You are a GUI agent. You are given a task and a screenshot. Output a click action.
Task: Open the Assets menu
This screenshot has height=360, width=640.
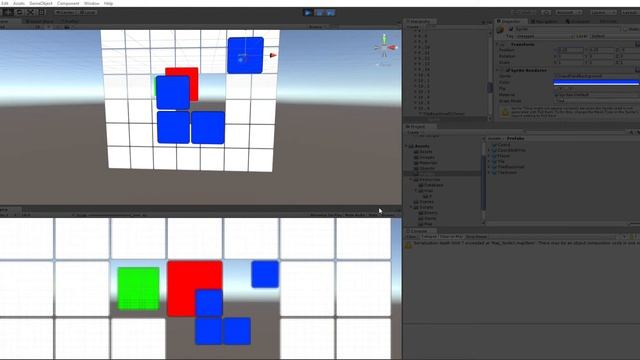click(x=19, y=3)
